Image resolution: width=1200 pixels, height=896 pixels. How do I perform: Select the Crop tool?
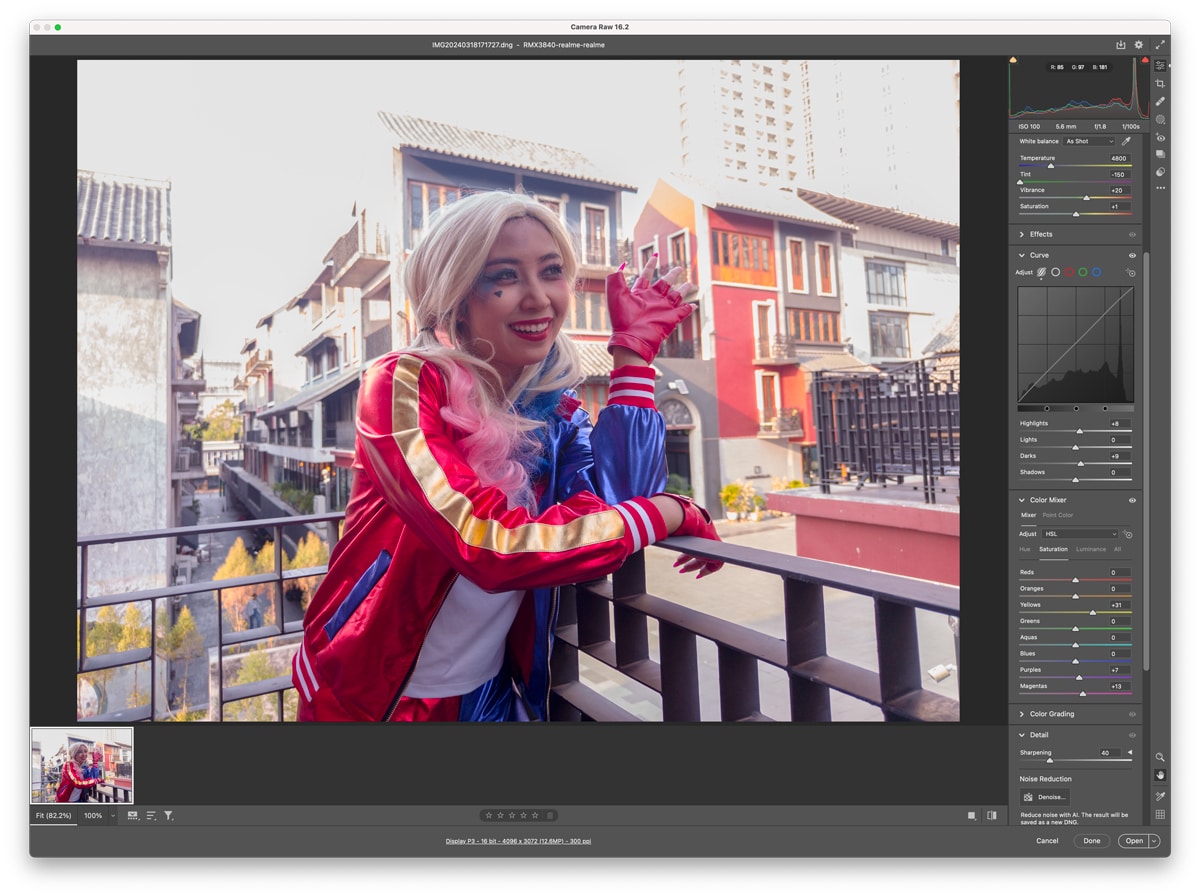tap(1160, 83)
